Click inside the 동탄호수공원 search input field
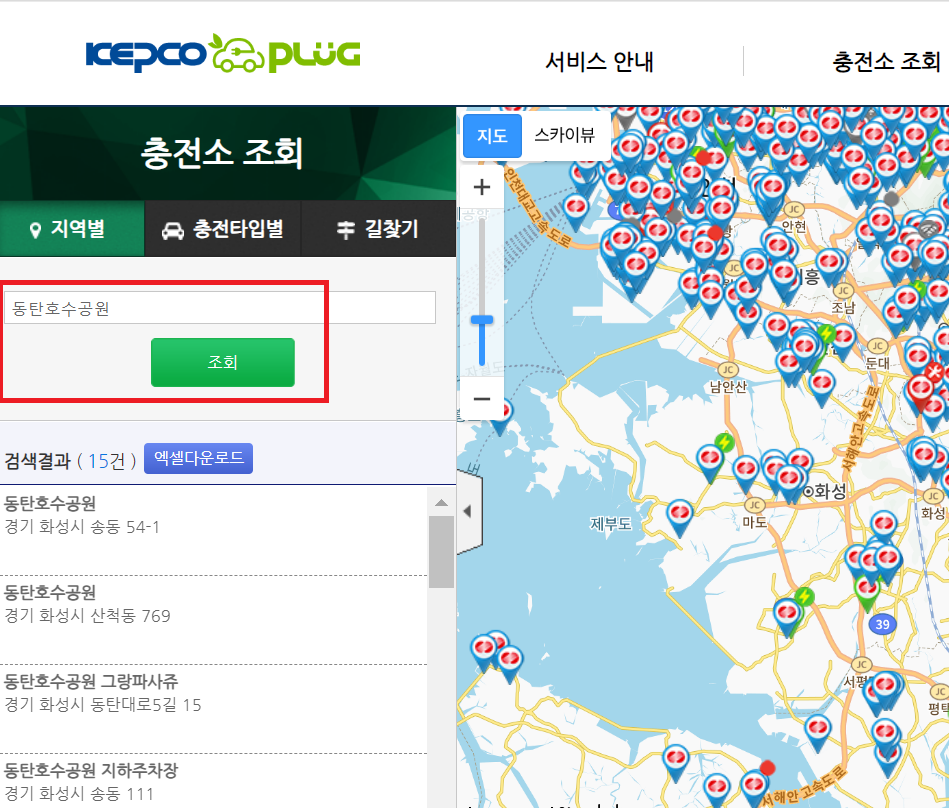Image resolution: width=949 pixels, height=808 pixels. pyautogui.click(x=220, y=307)
